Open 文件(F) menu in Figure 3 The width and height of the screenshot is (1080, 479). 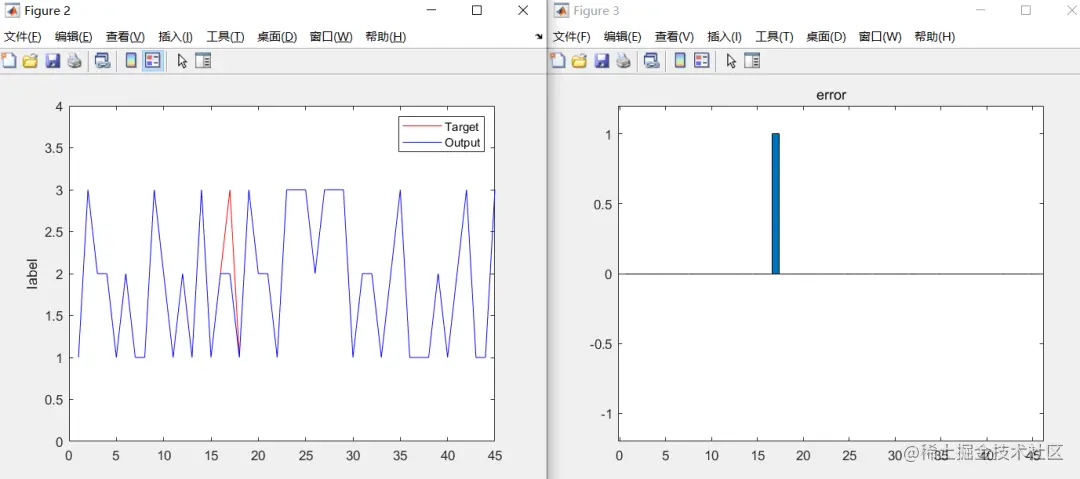pos(572,37)
